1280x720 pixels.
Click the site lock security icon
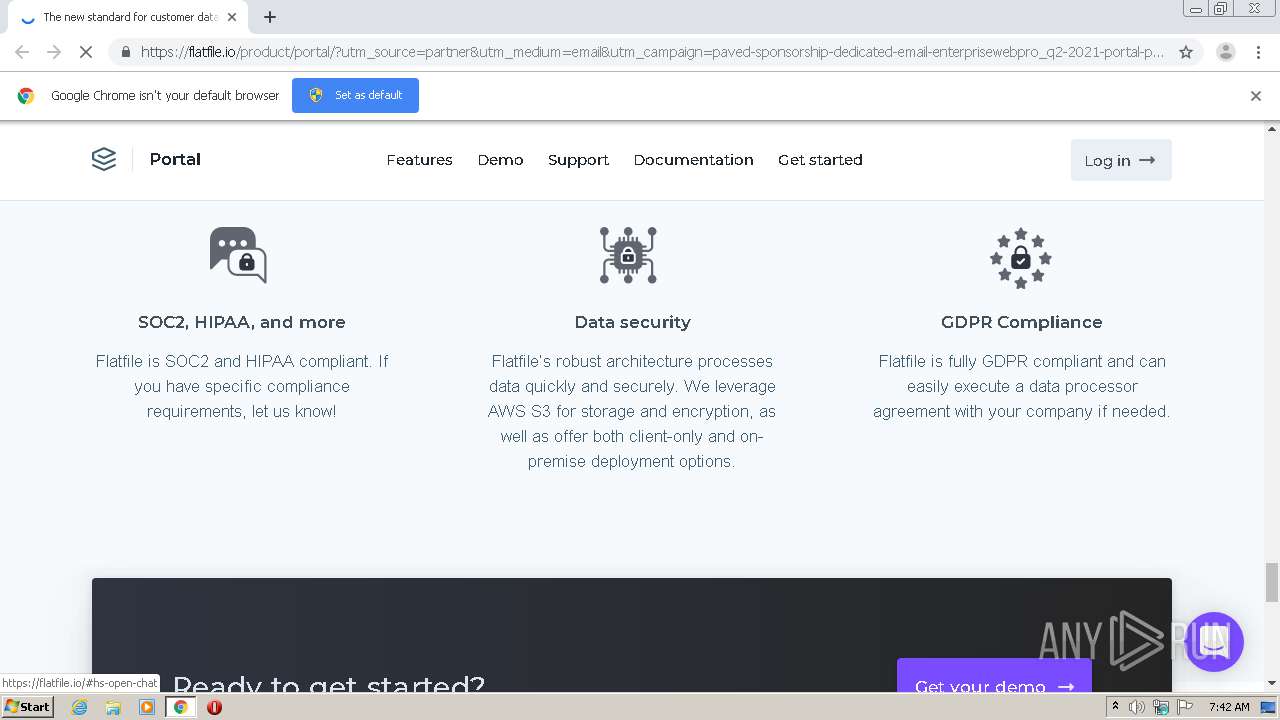(125, 52)
